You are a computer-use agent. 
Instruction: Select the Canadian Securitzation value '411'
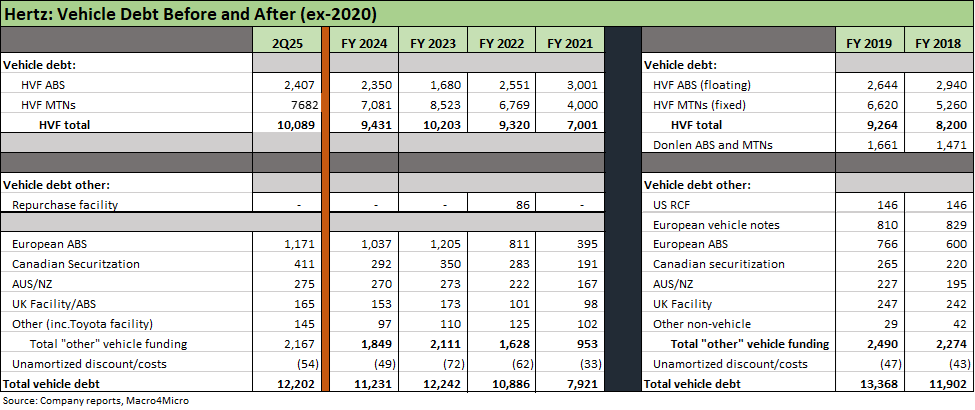tap(305, 264)
